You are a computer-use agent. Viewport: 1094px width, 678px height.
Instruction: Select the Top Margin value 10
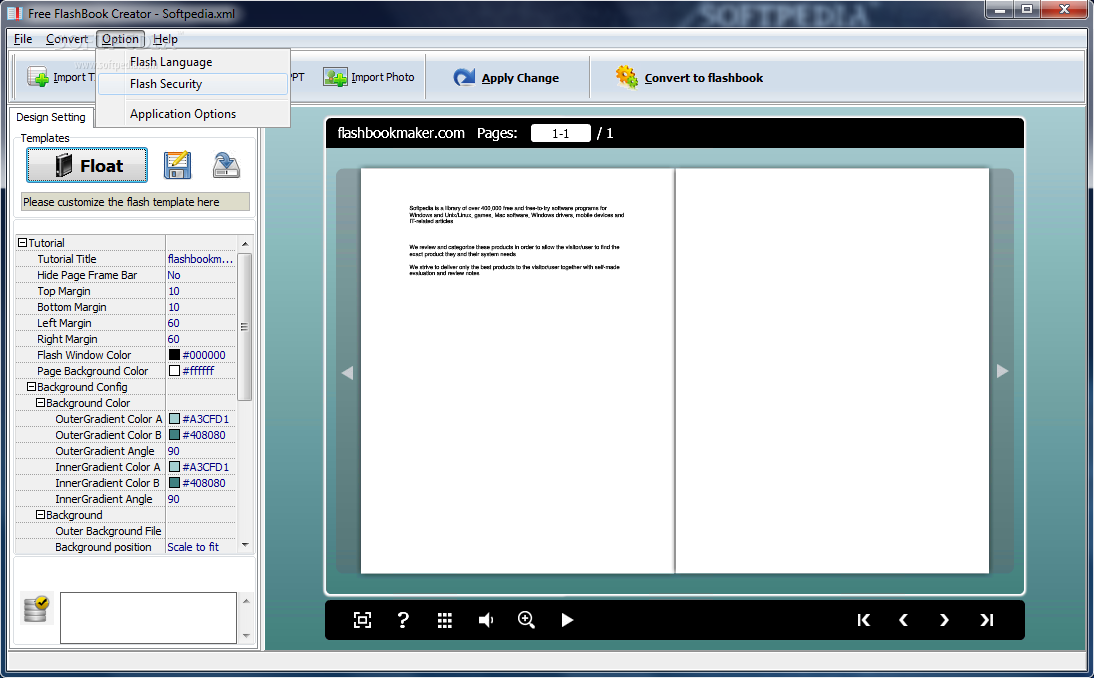coord(201,291)
